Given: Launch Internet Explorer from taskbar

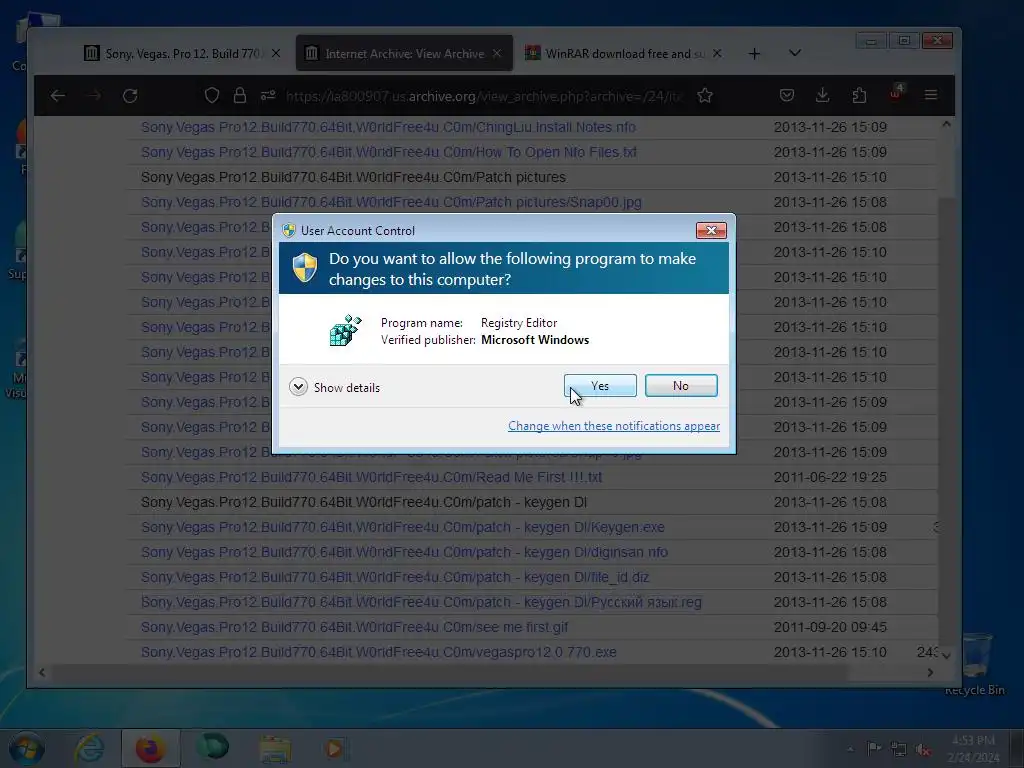Looking at the screenshot, I should [x=89, y=748].
